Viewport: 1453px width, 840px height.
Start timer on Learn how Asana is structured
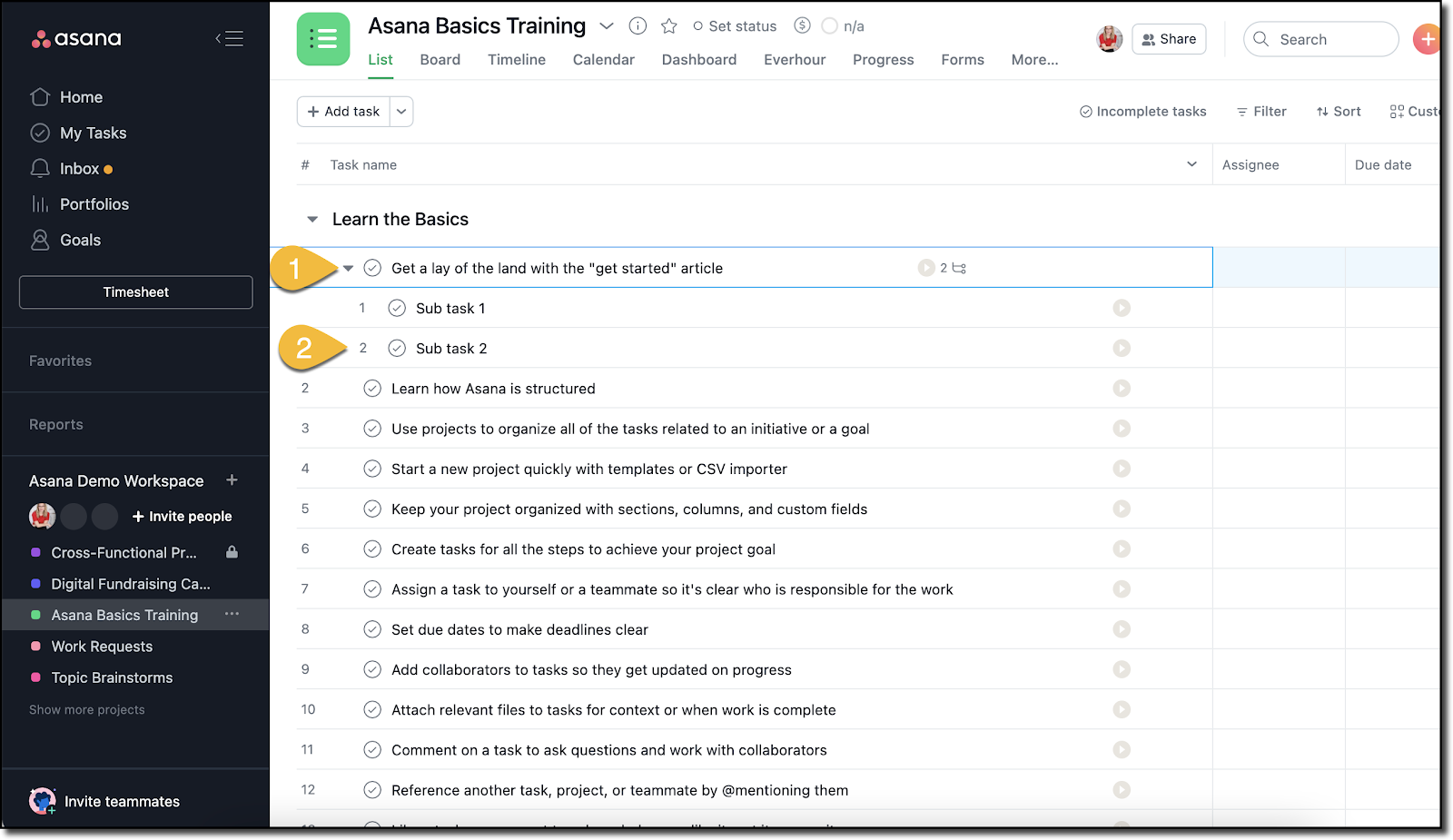tap(1122, 388)
